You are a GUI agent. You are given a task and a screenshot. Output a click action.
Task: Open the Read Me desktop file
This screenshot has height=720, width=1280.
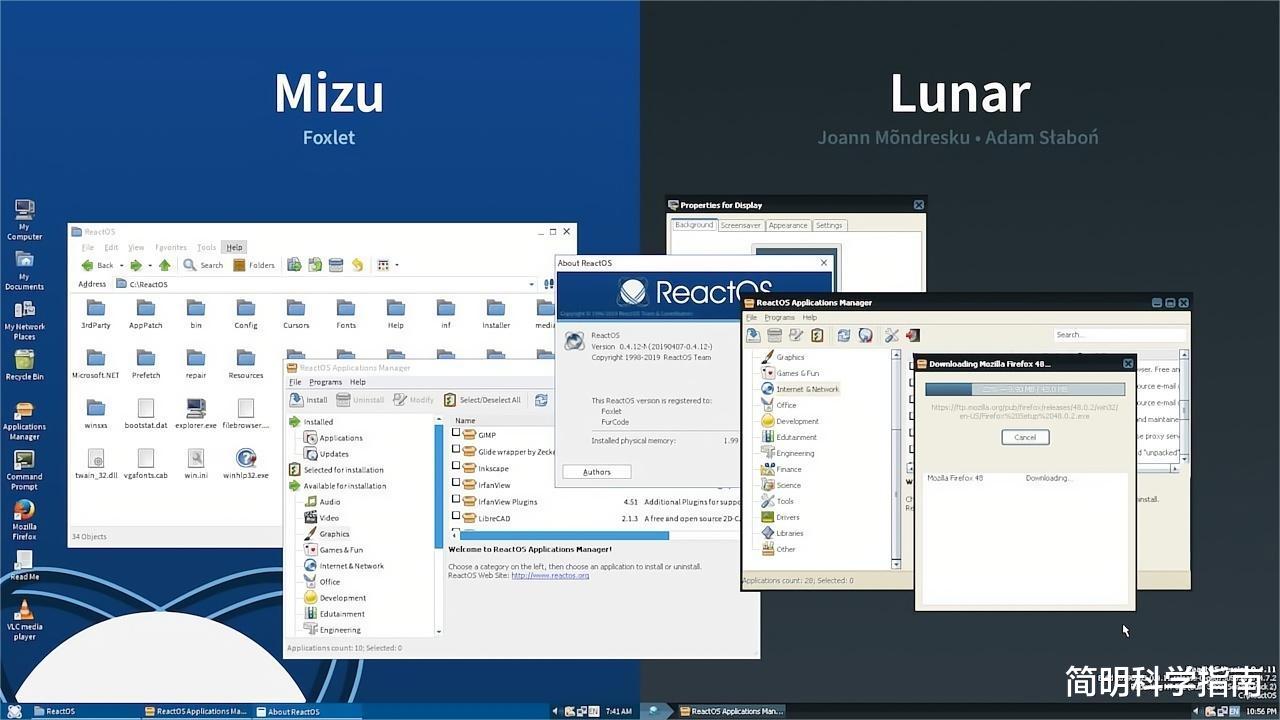pyautogui.click(x=24, y=565)
